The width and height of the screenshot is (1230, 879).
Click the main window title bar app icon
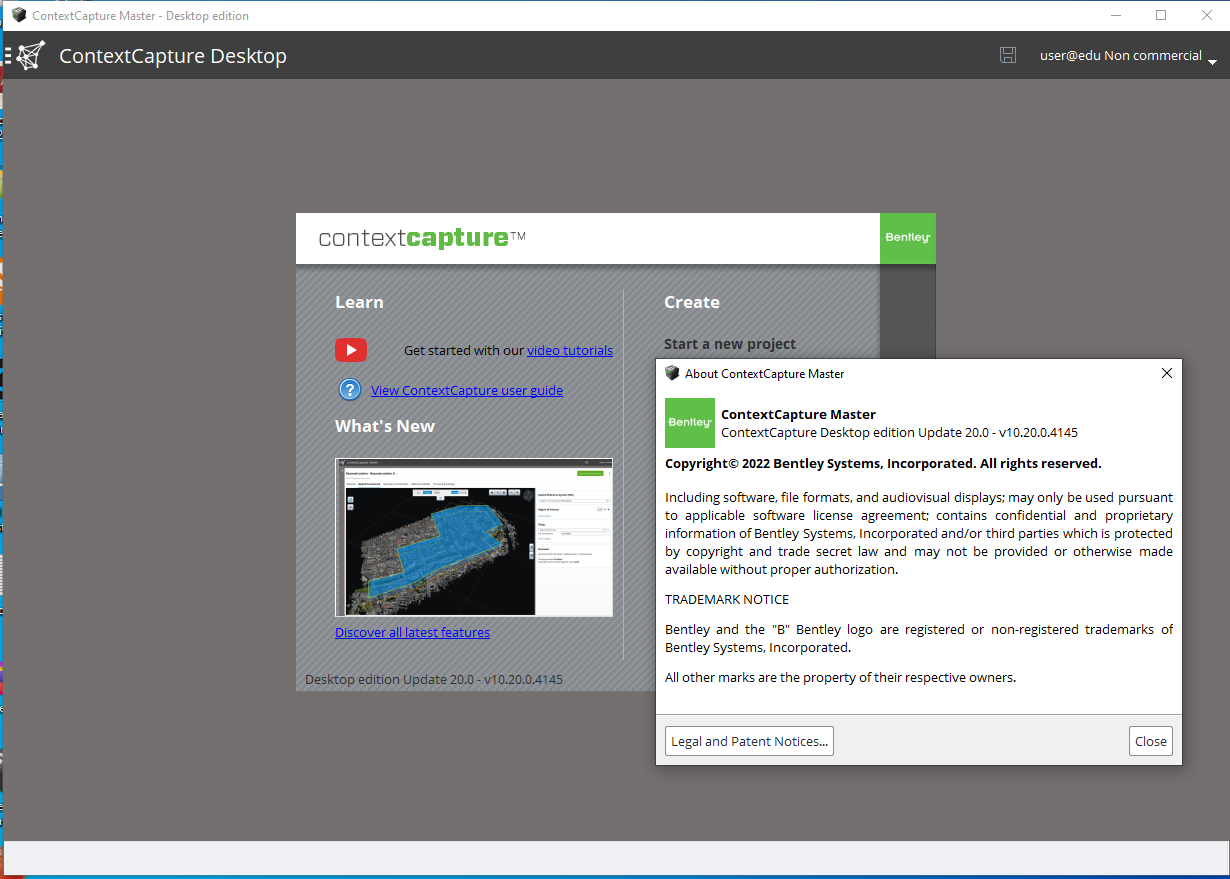click(18, 15)
